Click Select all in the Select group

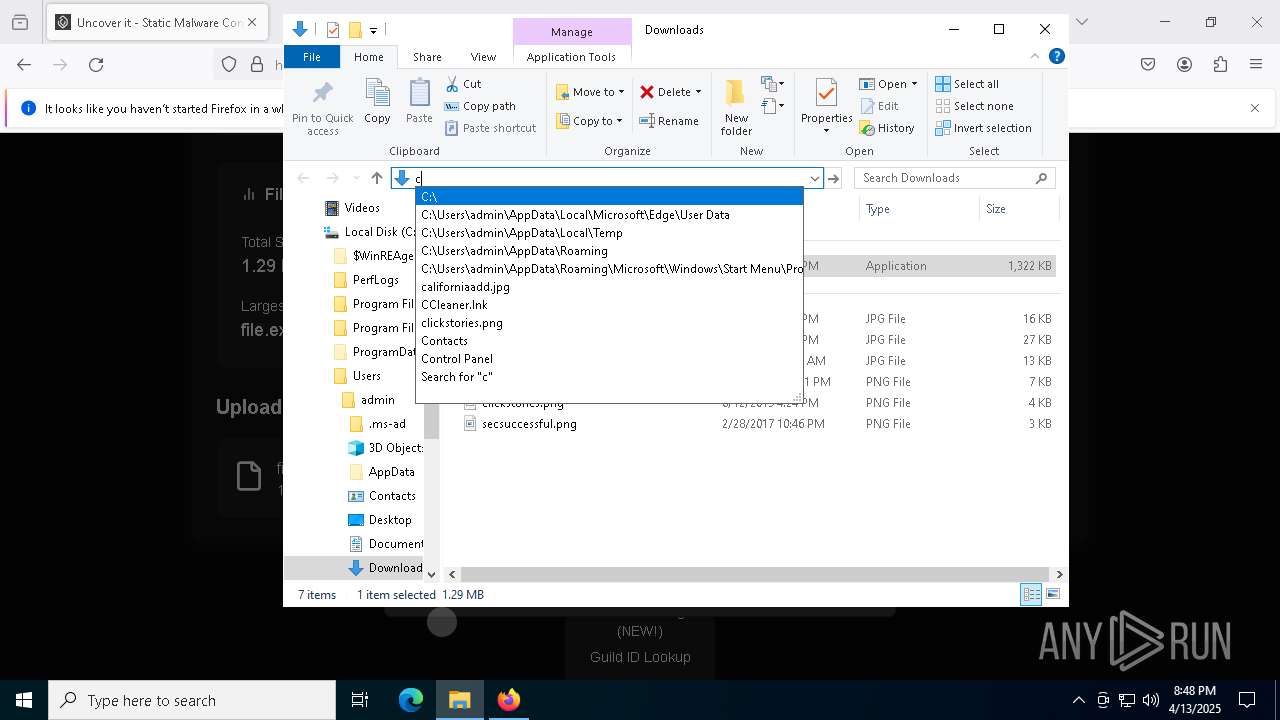967,84
